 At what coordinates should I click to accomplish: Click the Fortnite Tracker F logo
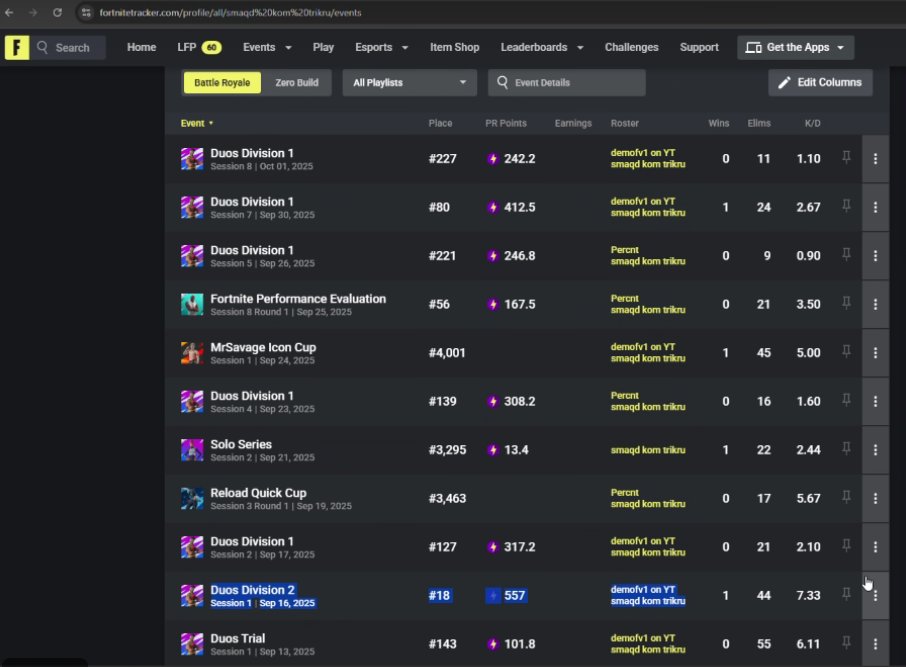point(17,47)
